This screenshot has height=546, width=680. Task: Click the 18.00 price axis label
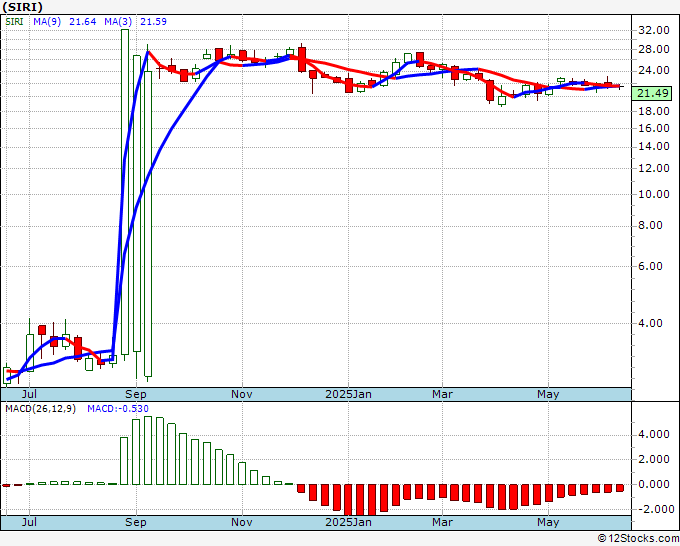[654, 111]
